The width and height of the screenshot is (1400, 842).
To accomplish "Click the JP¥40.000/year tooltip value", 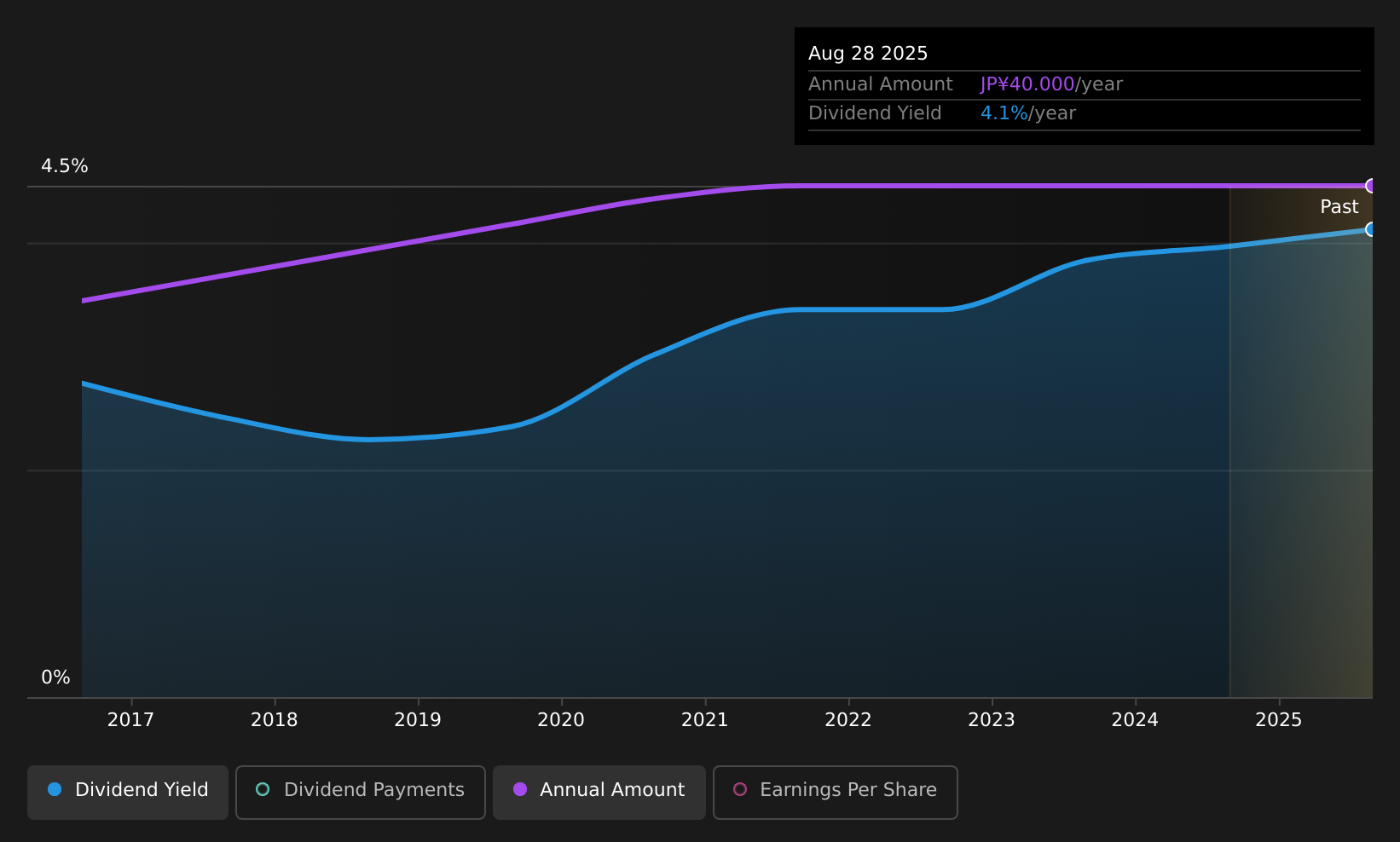I will (x=1051, y=84).
